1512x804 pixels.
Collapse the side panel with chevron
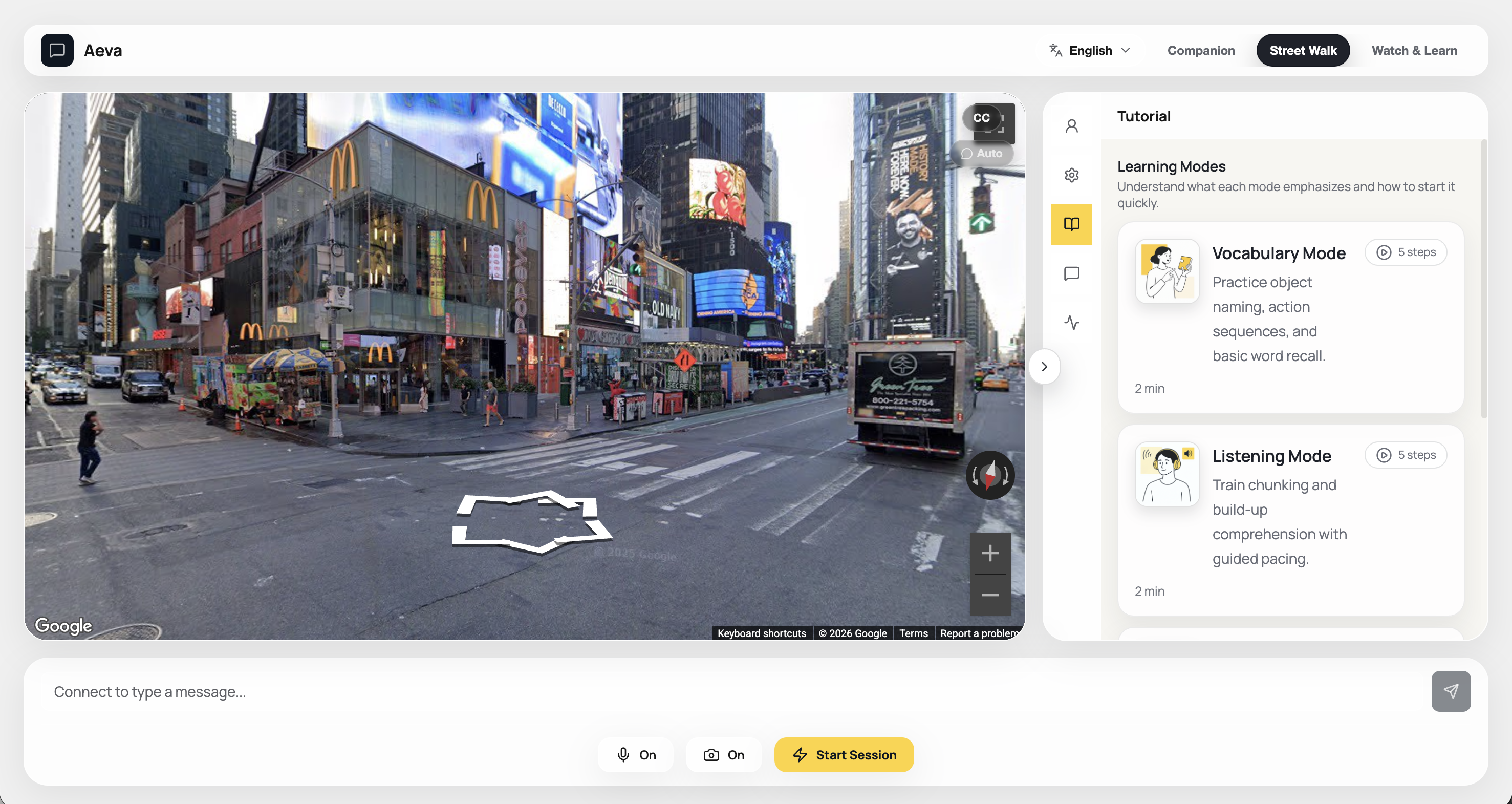coord(1044,367)
